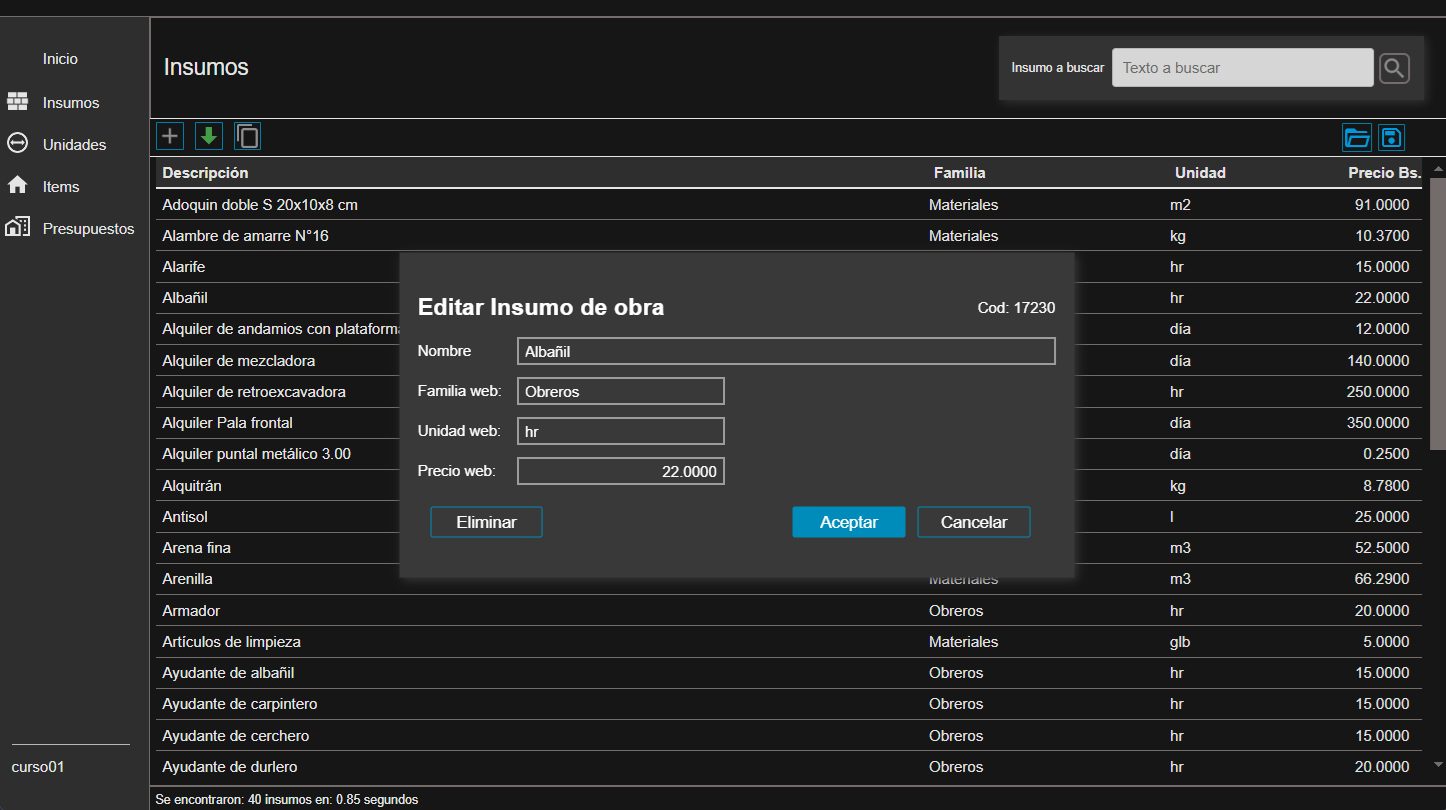The width and height of the screenshot is (1446, 810).
Task: Click the green download arrow icon
Action: tap(209, 136)
